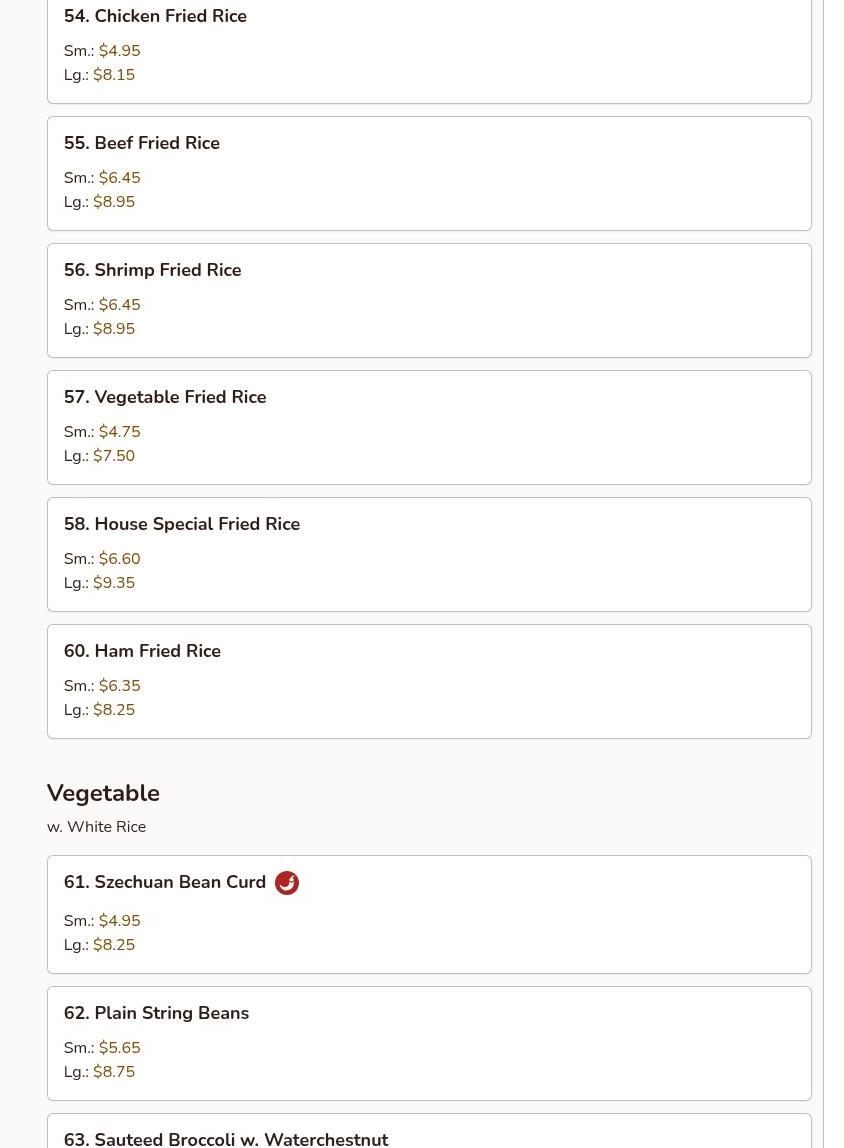Choose large Szechuan Bean Curd $8.25
844x1148 pixels.
pyautogui.click(x=113, y=944)
